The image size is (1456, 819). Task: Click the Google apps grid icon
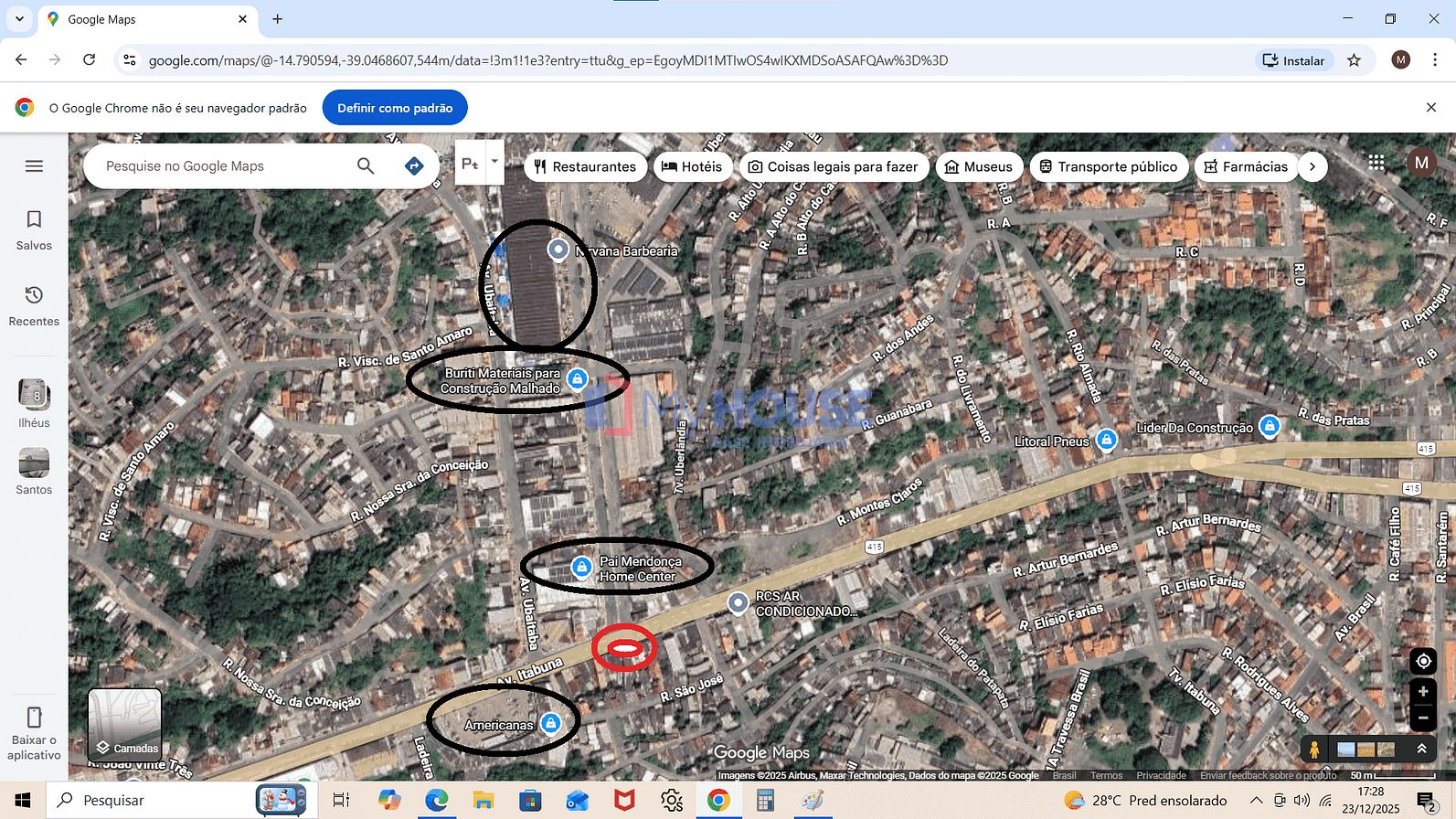1376,163
